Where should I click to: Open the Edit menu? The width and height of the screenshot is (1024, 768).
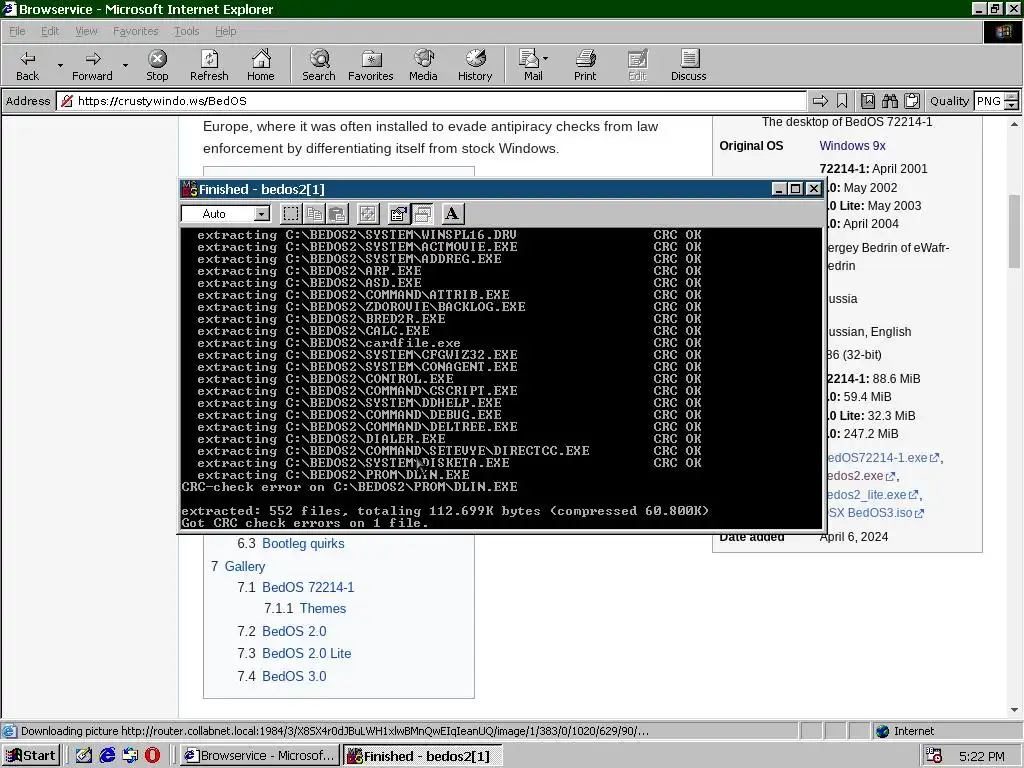coord(50,31)
